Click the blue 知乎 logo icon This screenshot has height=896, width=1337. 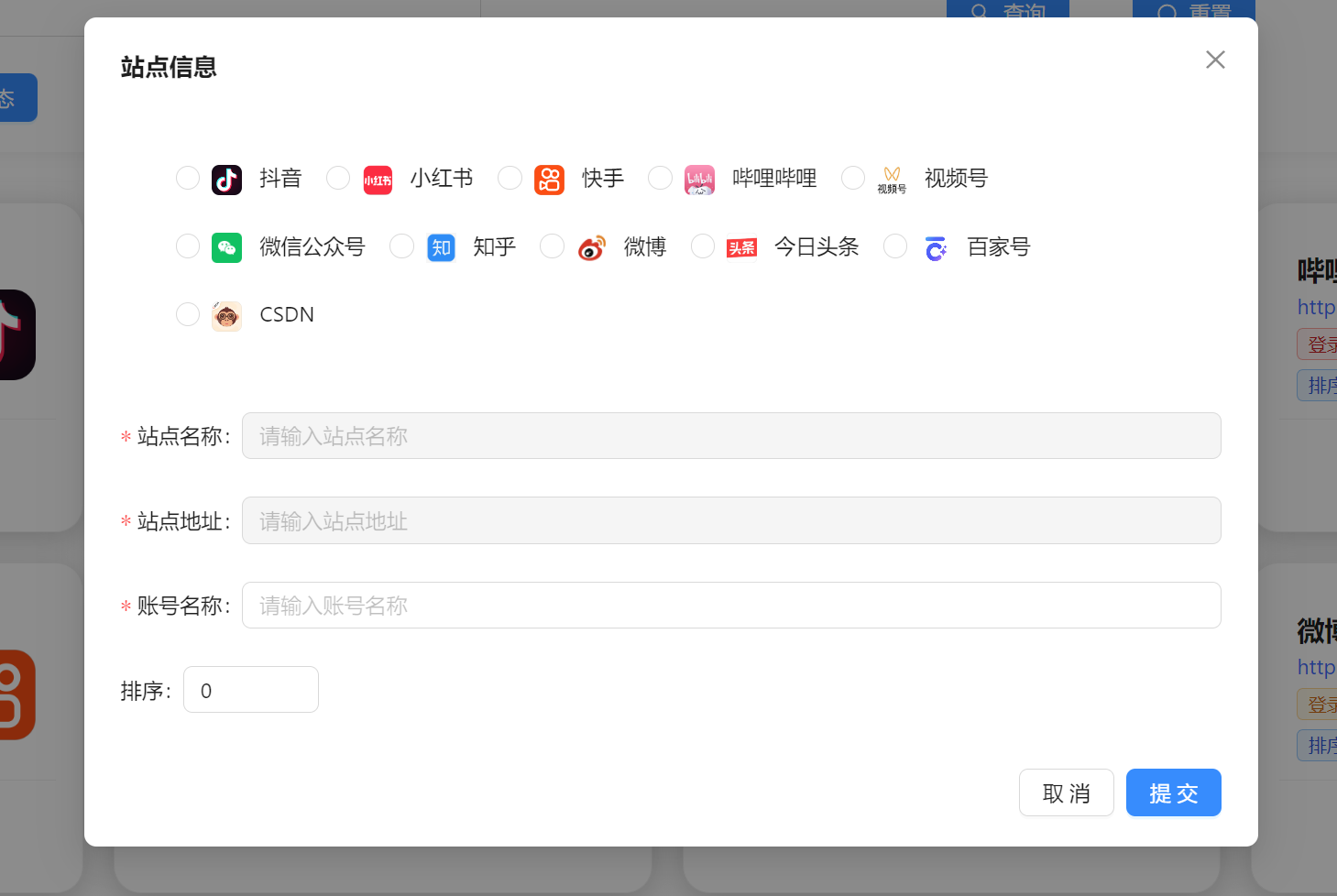point(442,248)
